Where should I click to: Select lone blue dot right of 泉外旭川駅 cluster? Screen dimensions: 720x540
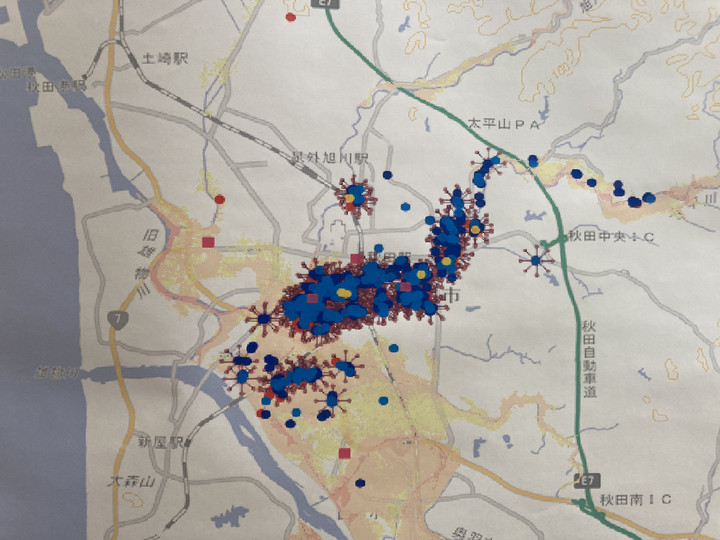[x=406, y=207]
